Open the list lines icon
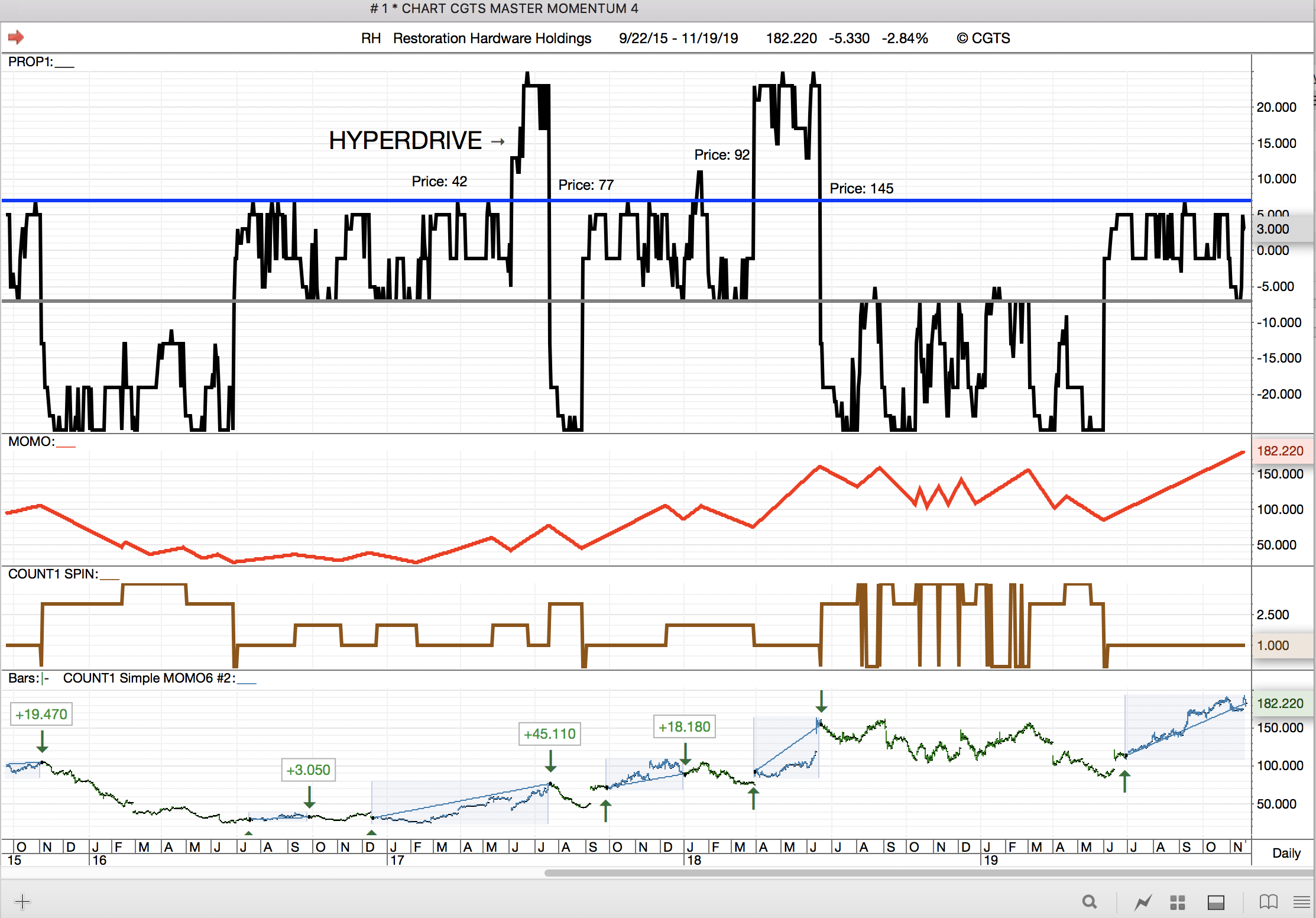 click(x=1302, y=901)
